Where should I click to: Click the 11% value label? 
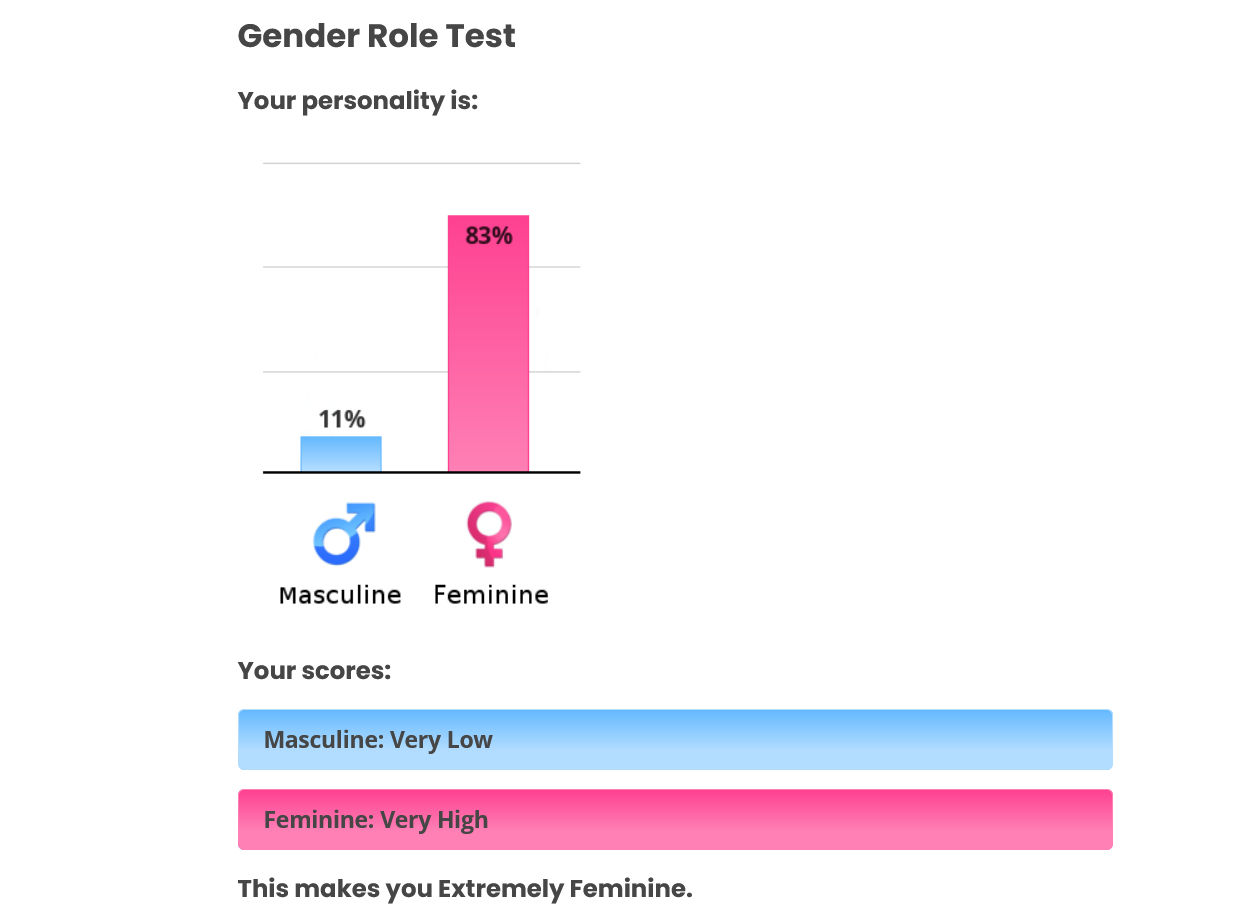(x=342, y=419)
